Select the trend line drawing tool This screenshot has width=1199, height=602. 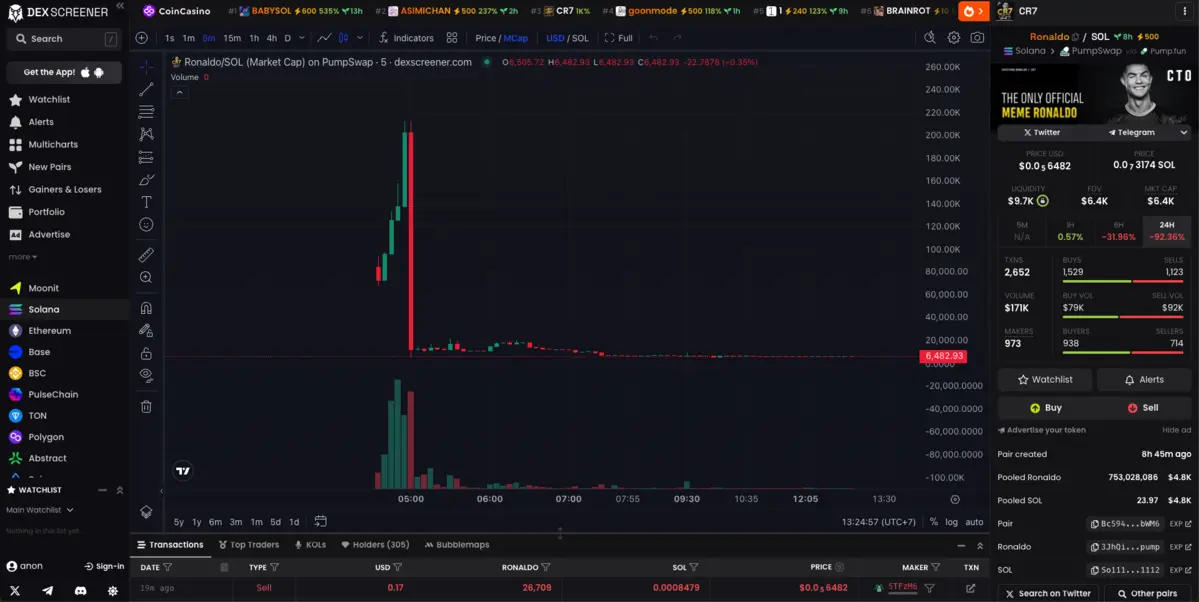(x=146, y=89)
